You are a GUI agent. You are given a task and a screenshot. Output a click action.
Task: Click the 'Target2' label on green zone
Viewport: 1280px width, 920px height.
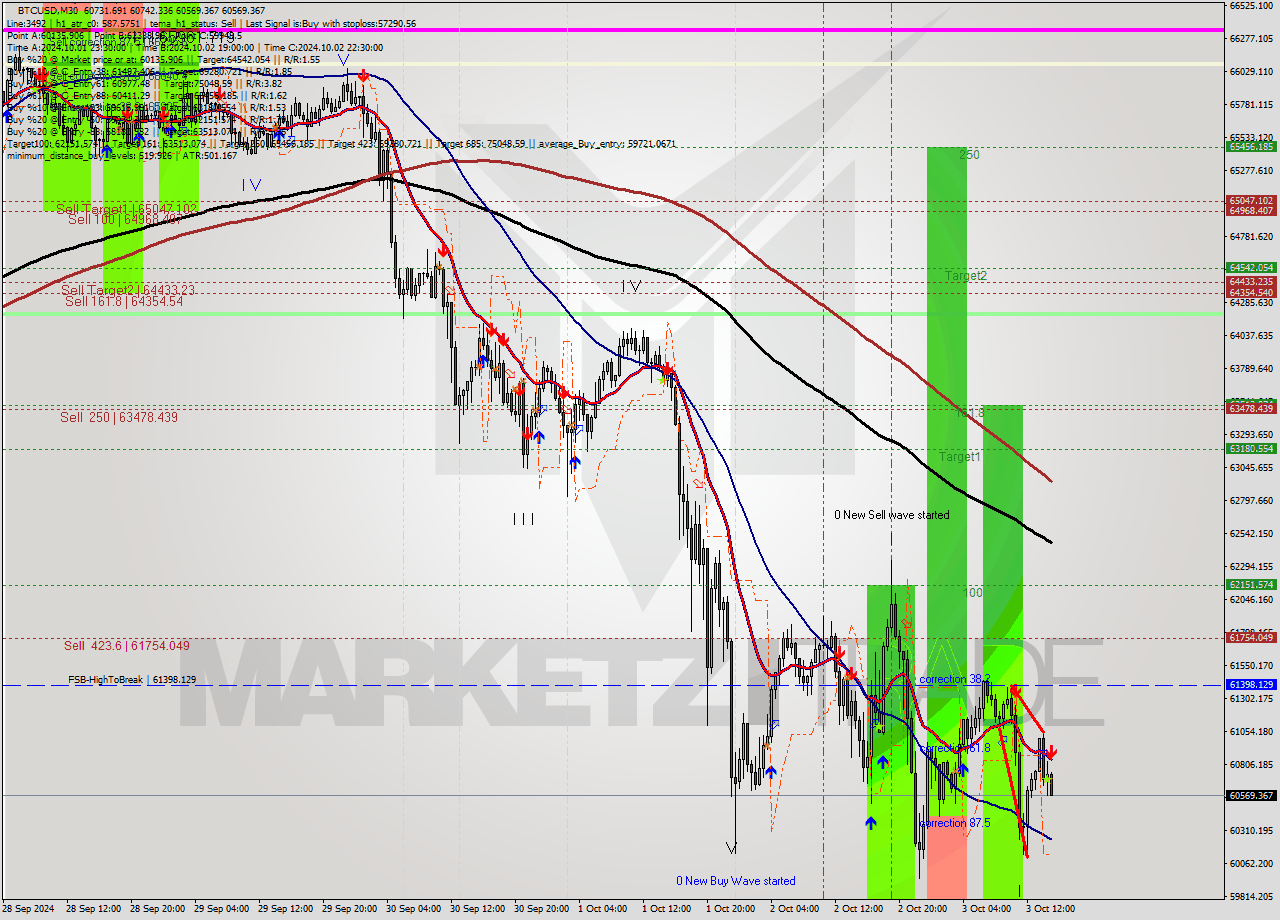pos(967,275)
